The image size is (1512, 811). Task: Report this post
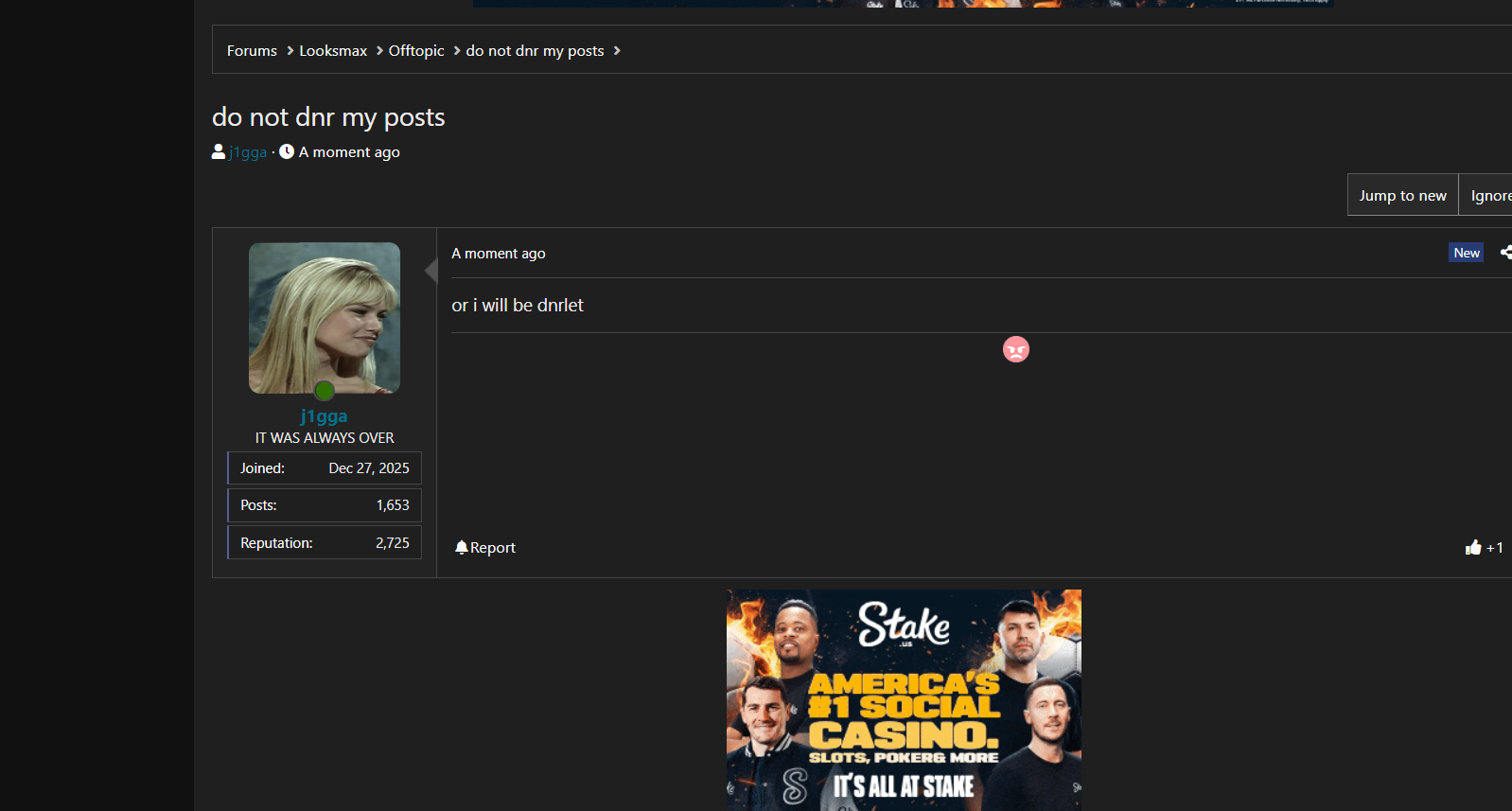coord(485,547)
